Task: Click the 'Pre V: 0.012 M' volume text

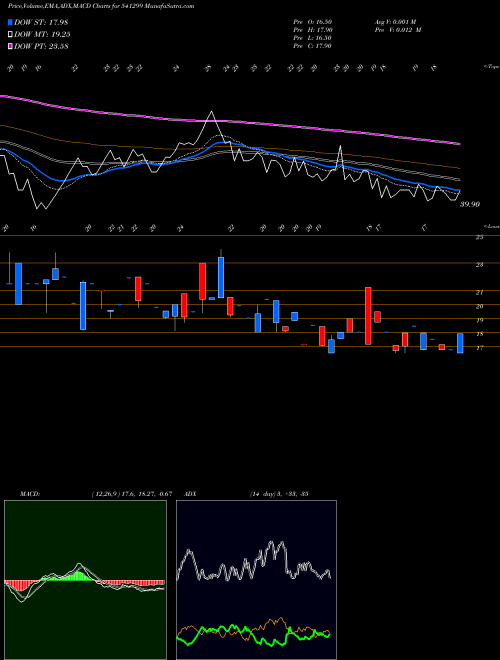Action: pyautogui.click(x=400, y=30)
